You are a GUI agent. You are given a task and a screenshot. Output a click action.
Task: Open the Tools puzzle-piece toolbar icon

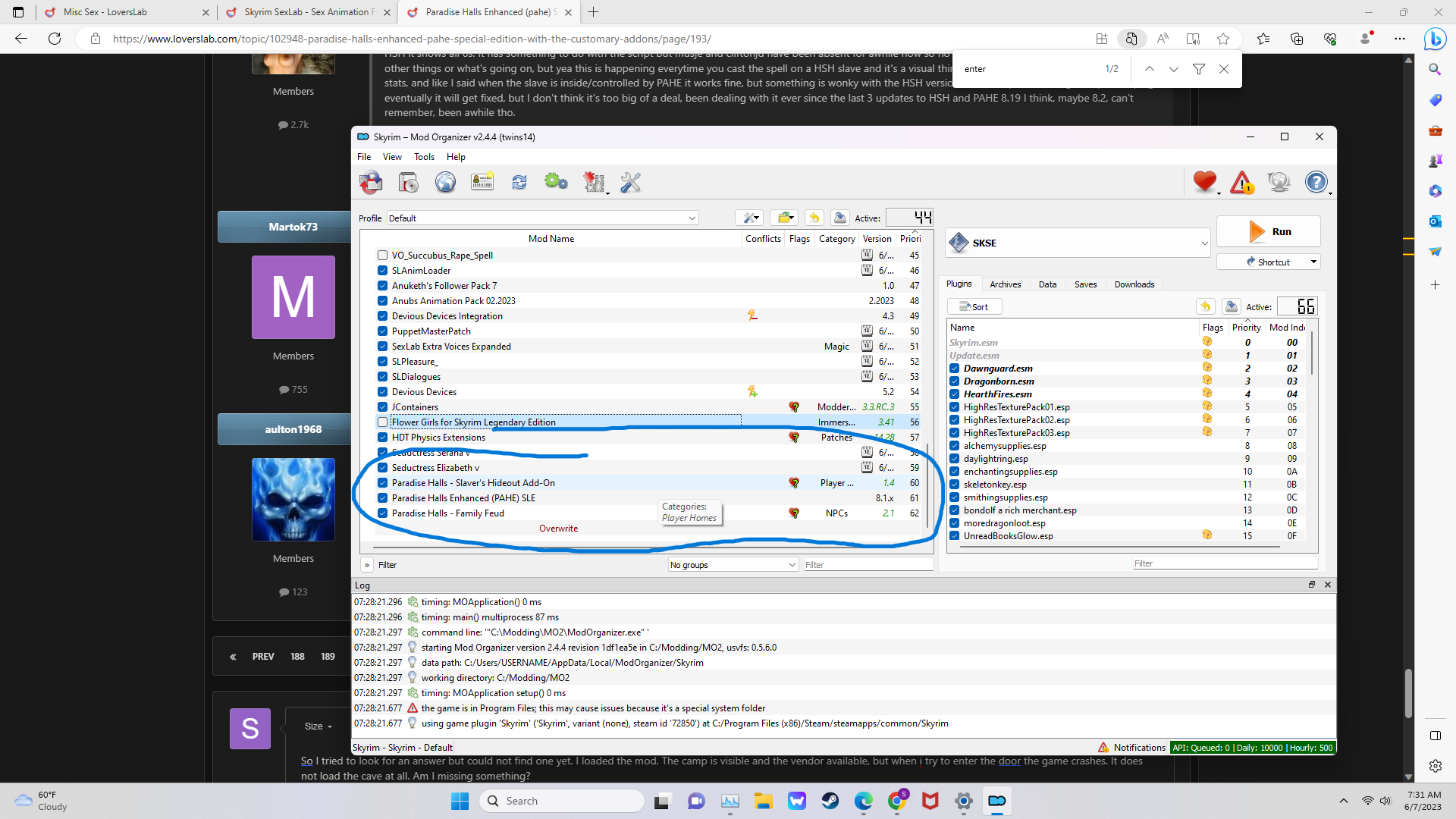click(x=595, y=182)
